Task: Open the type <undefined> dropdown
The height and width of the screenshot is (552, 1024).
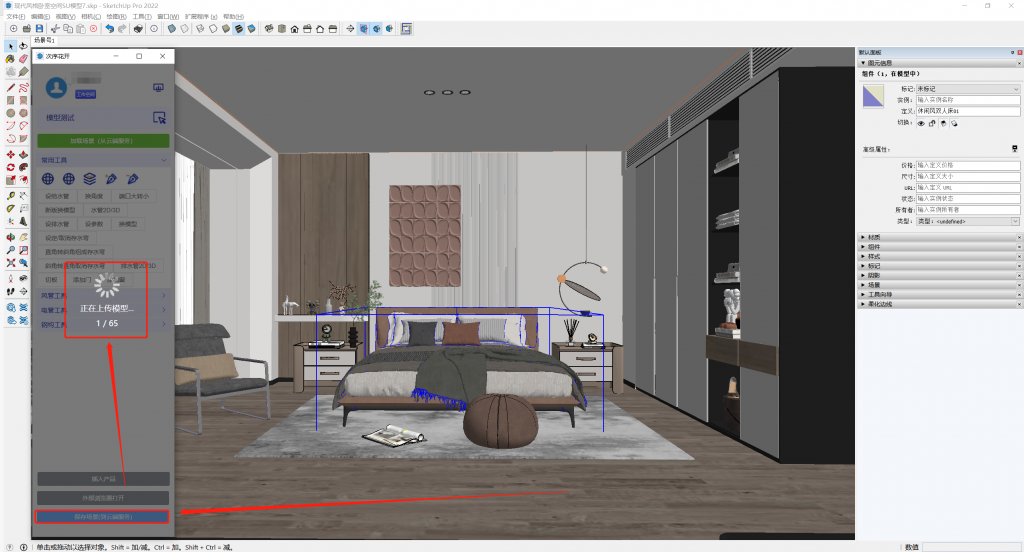Action: coord(968,221)
